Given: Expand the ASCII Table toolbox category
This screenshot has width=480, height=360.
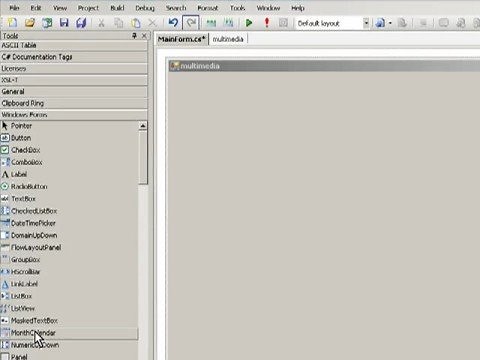Looking at the screenshot, I should click(x=74, y=46).
